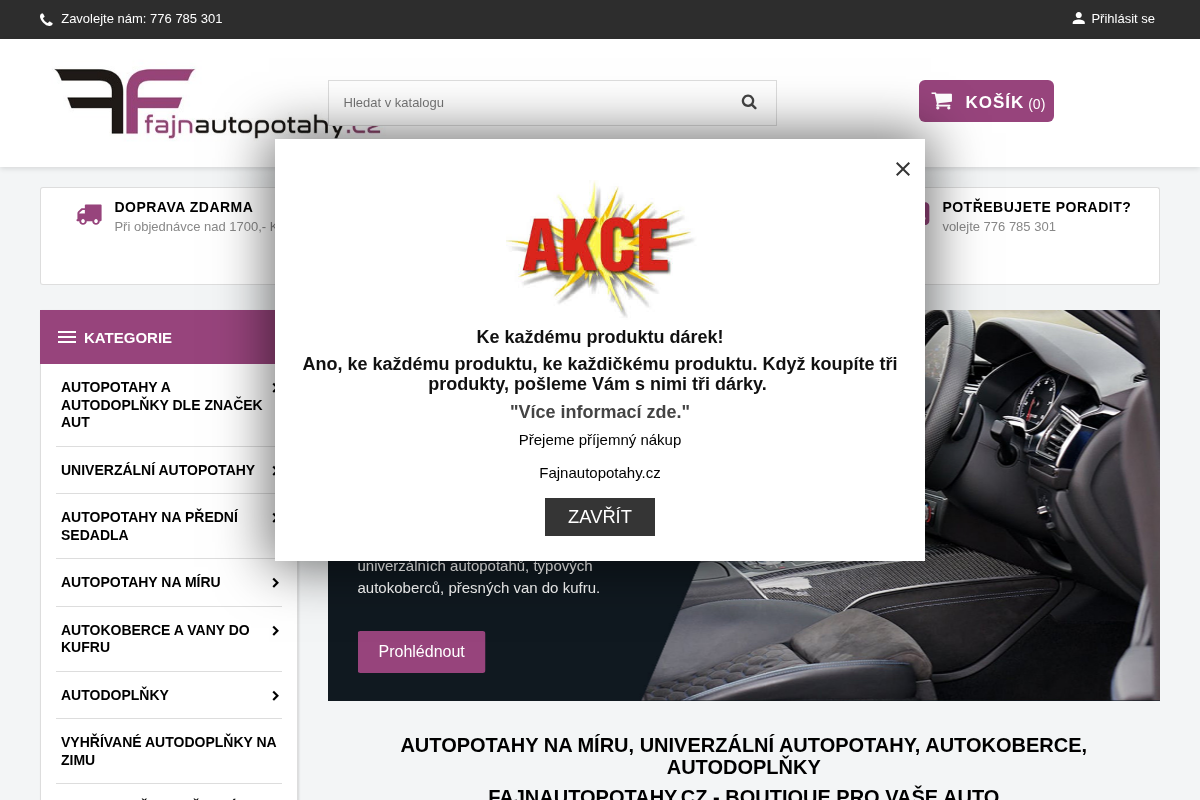Screen dimensions: 1200x800
Task: Click "Více informací zde." link
Action: pyautogui.click(x=600, y=412)
